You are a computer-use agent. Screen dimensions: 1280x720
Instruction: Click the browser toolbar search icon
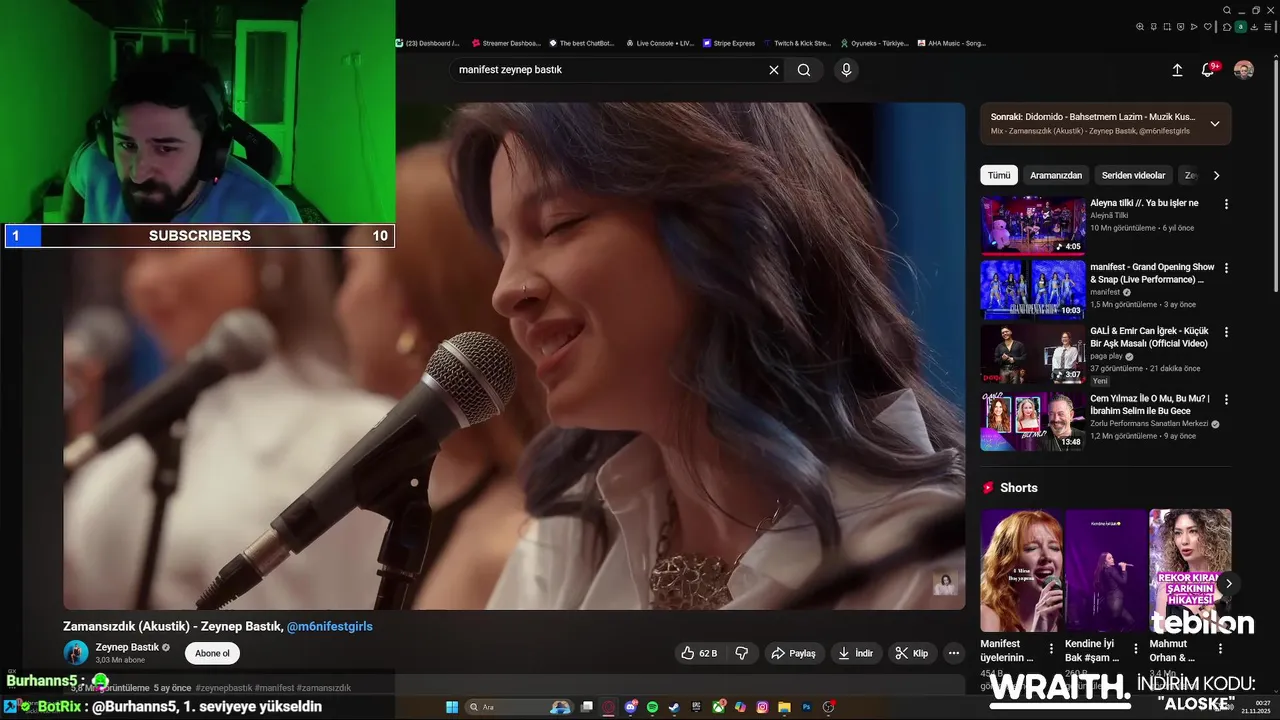tap(1140, 27)
